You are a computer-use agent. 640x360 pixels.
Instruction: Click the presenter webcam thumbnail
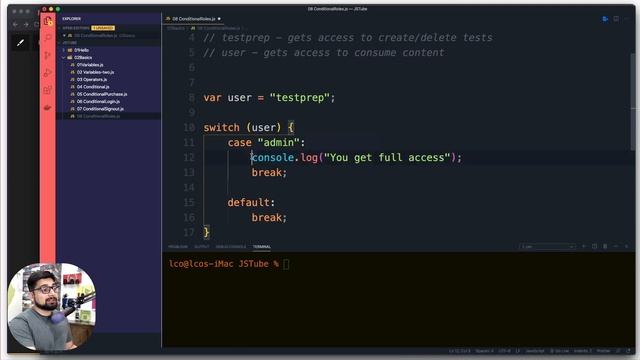pos(51,306)
